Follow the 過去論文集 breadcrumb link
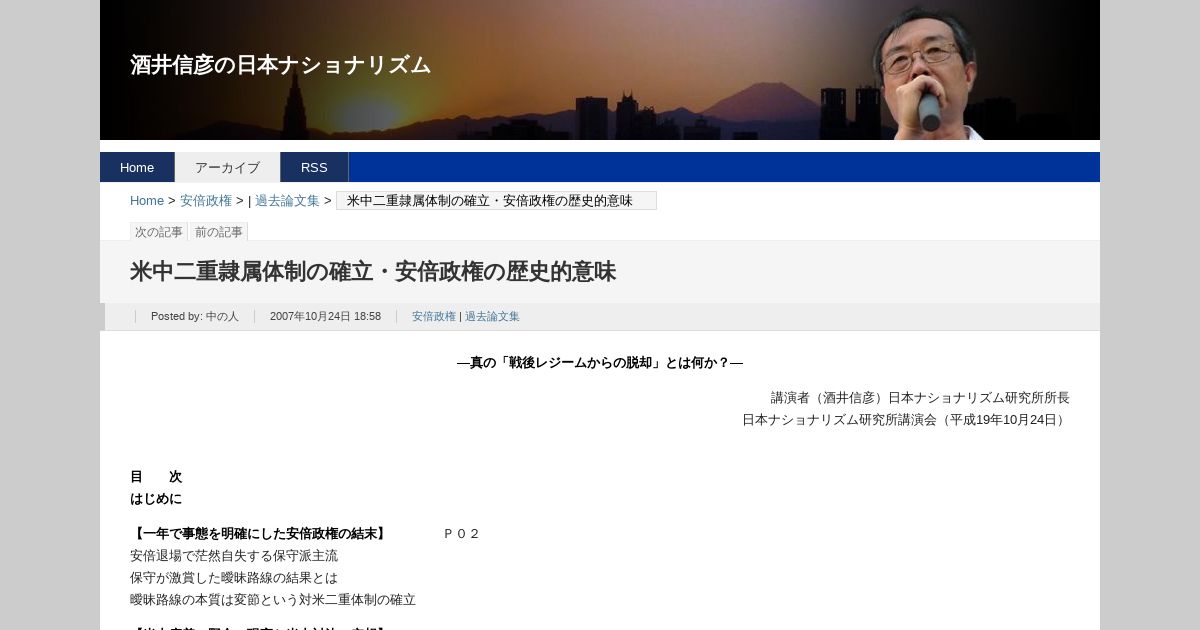Viewport: 1200px width, 630px height. coord(287,200)
